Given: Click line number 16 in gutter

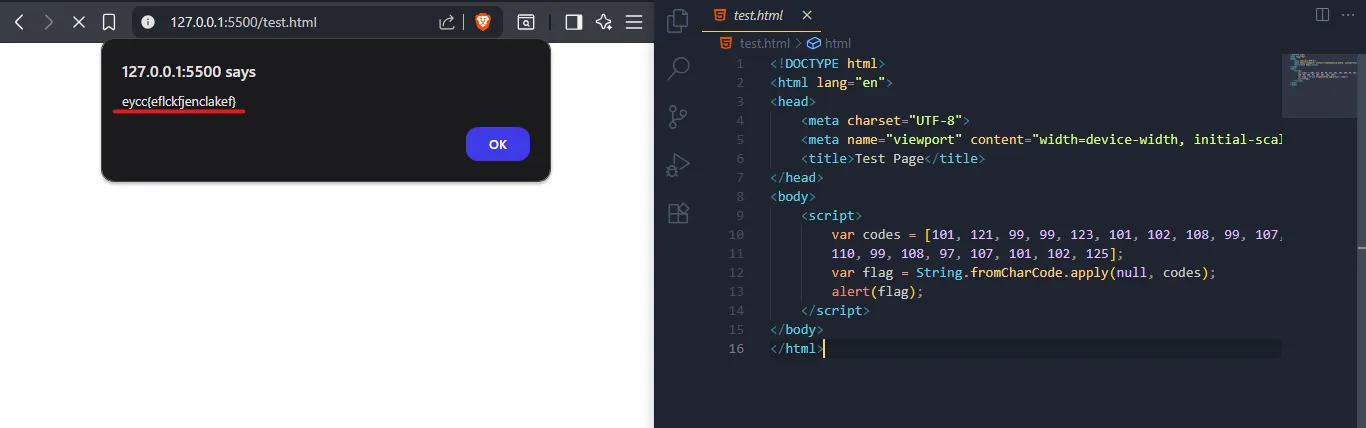Looking at the screenshot, I should tap(736, 349).
